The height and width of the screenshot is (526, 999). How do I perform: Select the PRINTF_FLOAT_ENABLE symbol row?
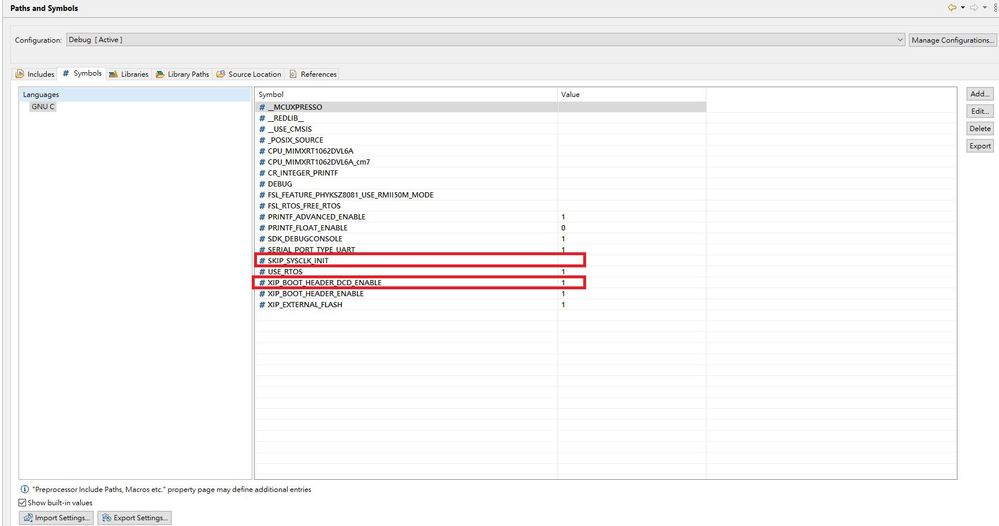point(480,227)
